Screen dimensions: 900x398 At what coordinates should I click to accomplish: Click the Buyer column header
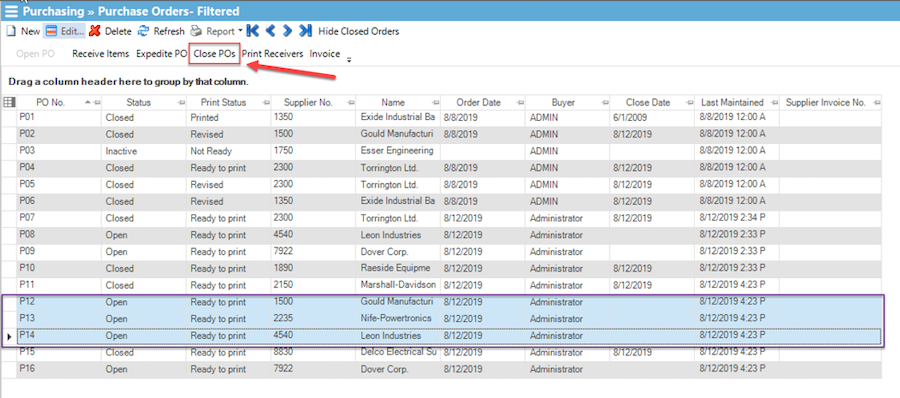point(563,103)
